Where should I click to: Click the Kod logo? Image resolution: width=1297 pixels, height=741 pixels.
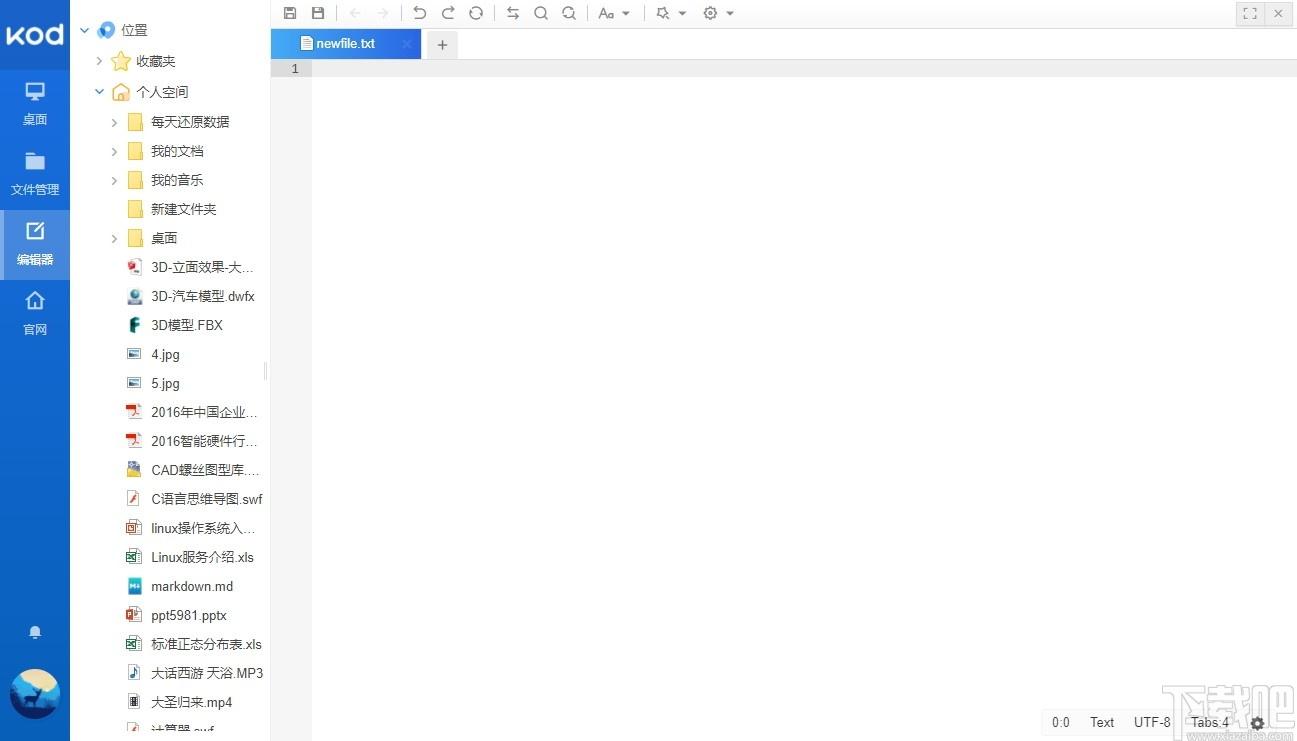35,35
